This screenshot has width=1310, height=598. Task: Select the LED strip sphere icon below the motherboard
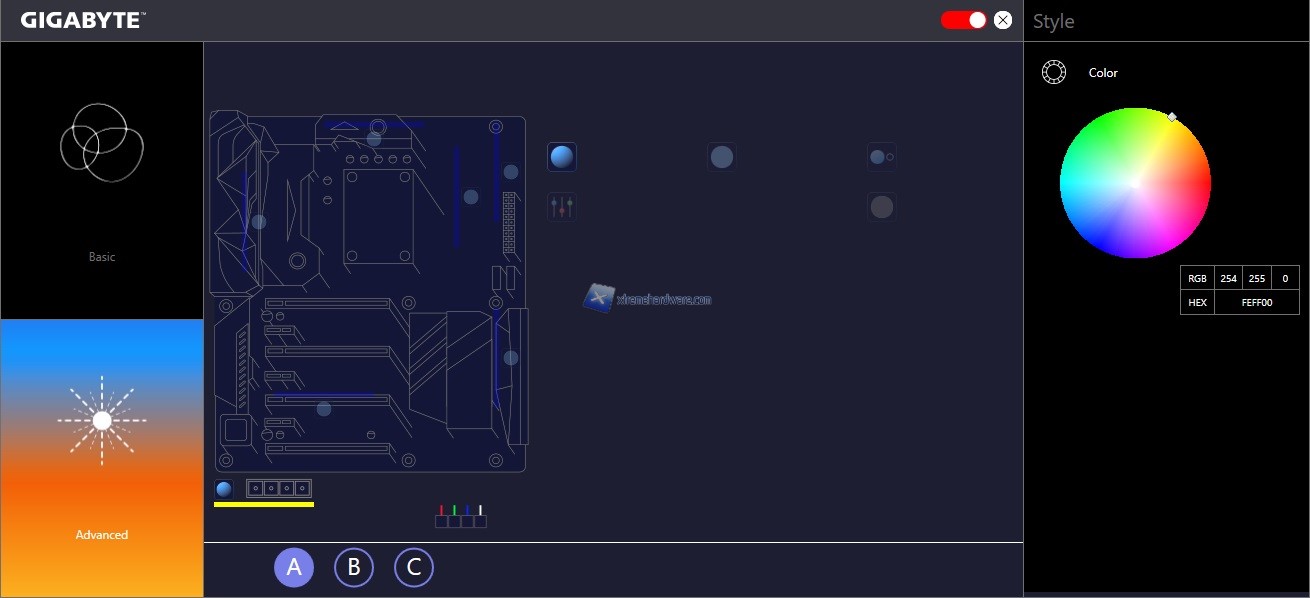click(x=223, y=489)
